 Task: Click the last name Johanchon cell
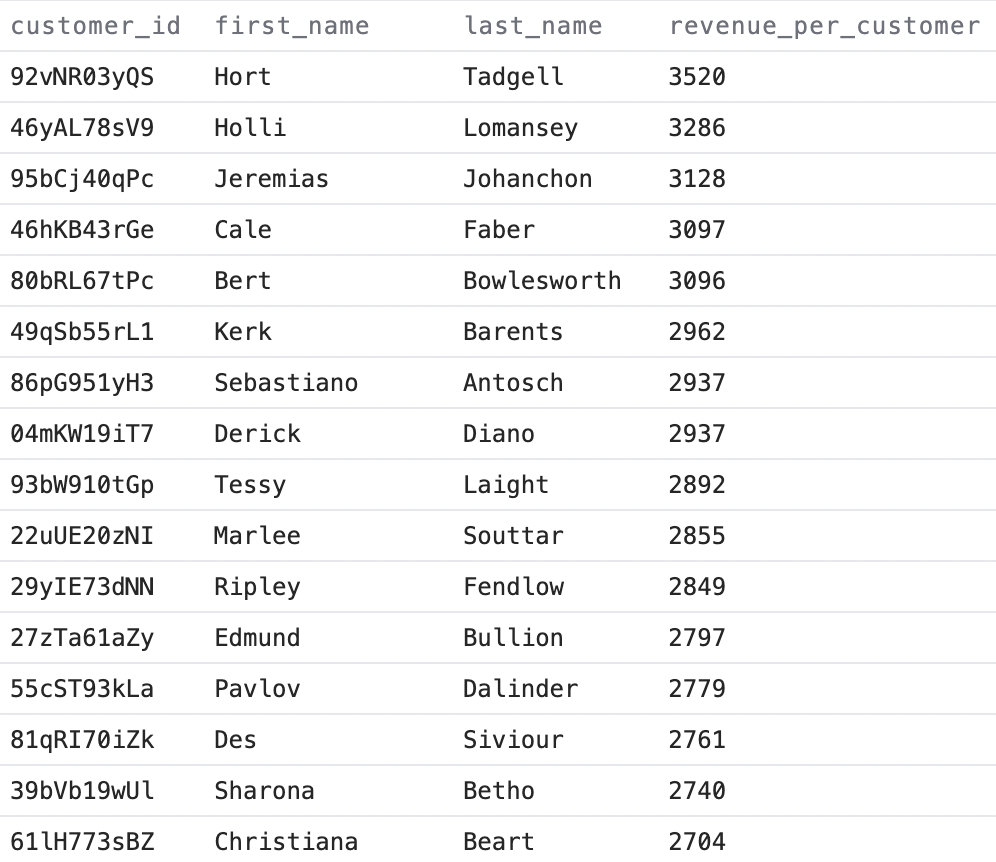(527, 179)
